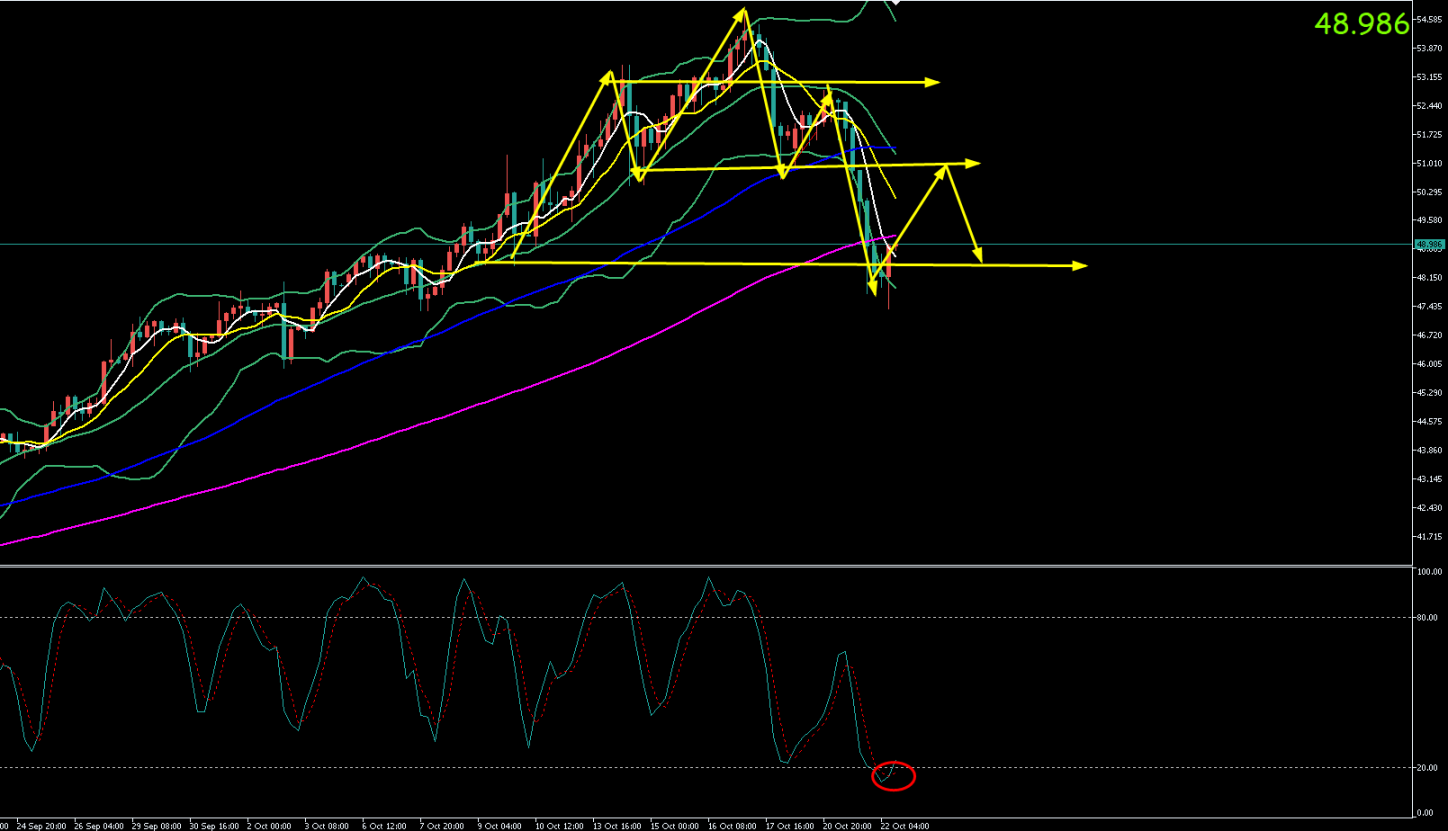
Task: Click the 46.720 price axis label
Action: pos(1428,335)
